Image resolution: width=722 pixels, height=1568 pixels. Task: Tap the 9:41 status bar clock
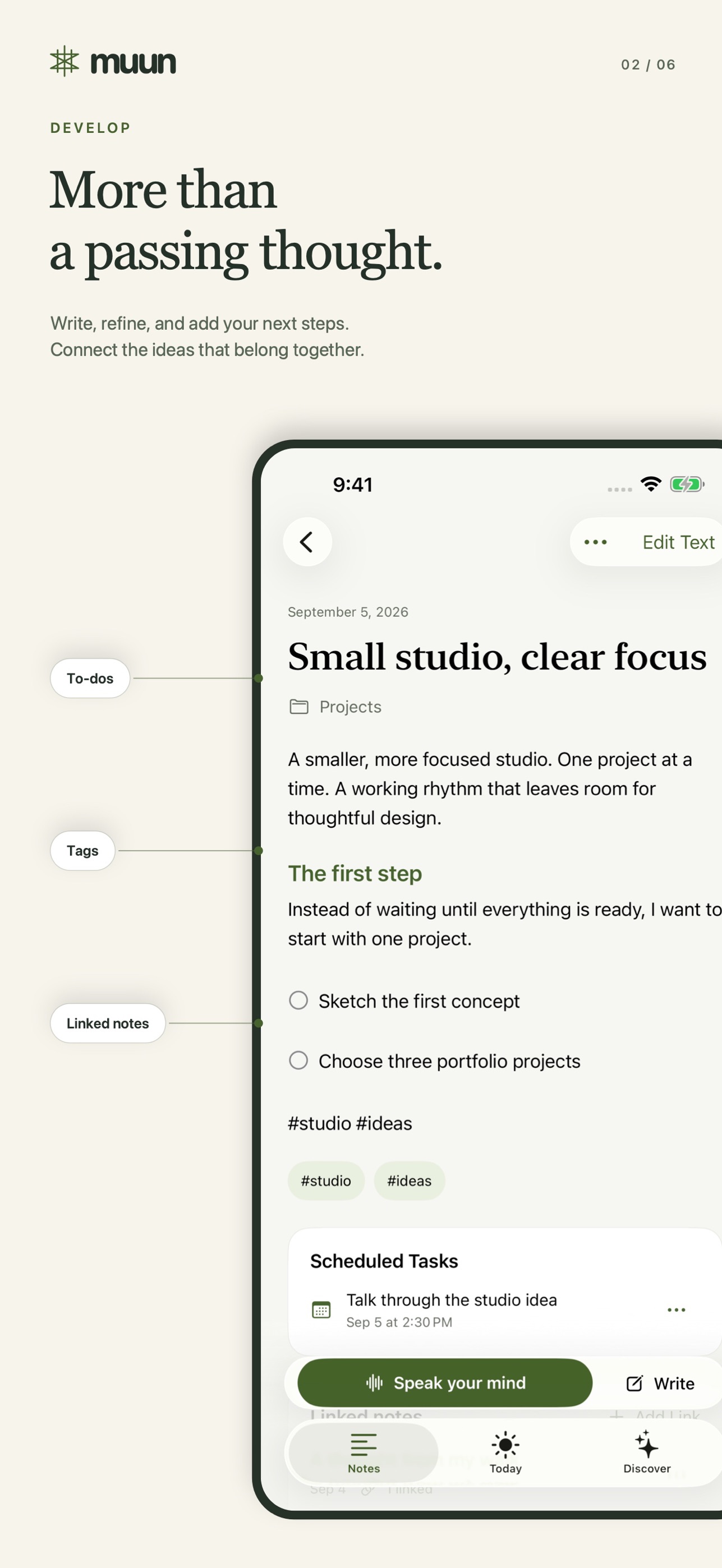352,485
